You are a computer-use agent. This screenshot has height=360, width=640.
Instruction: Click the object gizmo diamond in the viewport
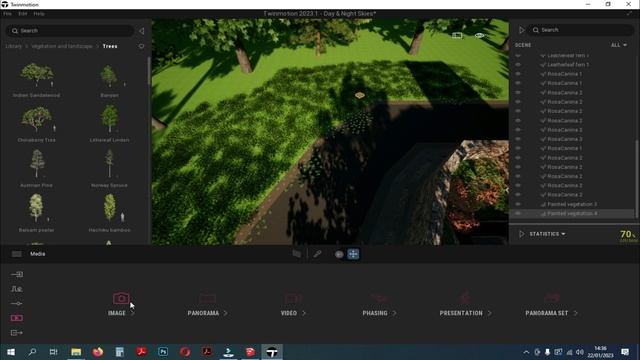point(360,95)
